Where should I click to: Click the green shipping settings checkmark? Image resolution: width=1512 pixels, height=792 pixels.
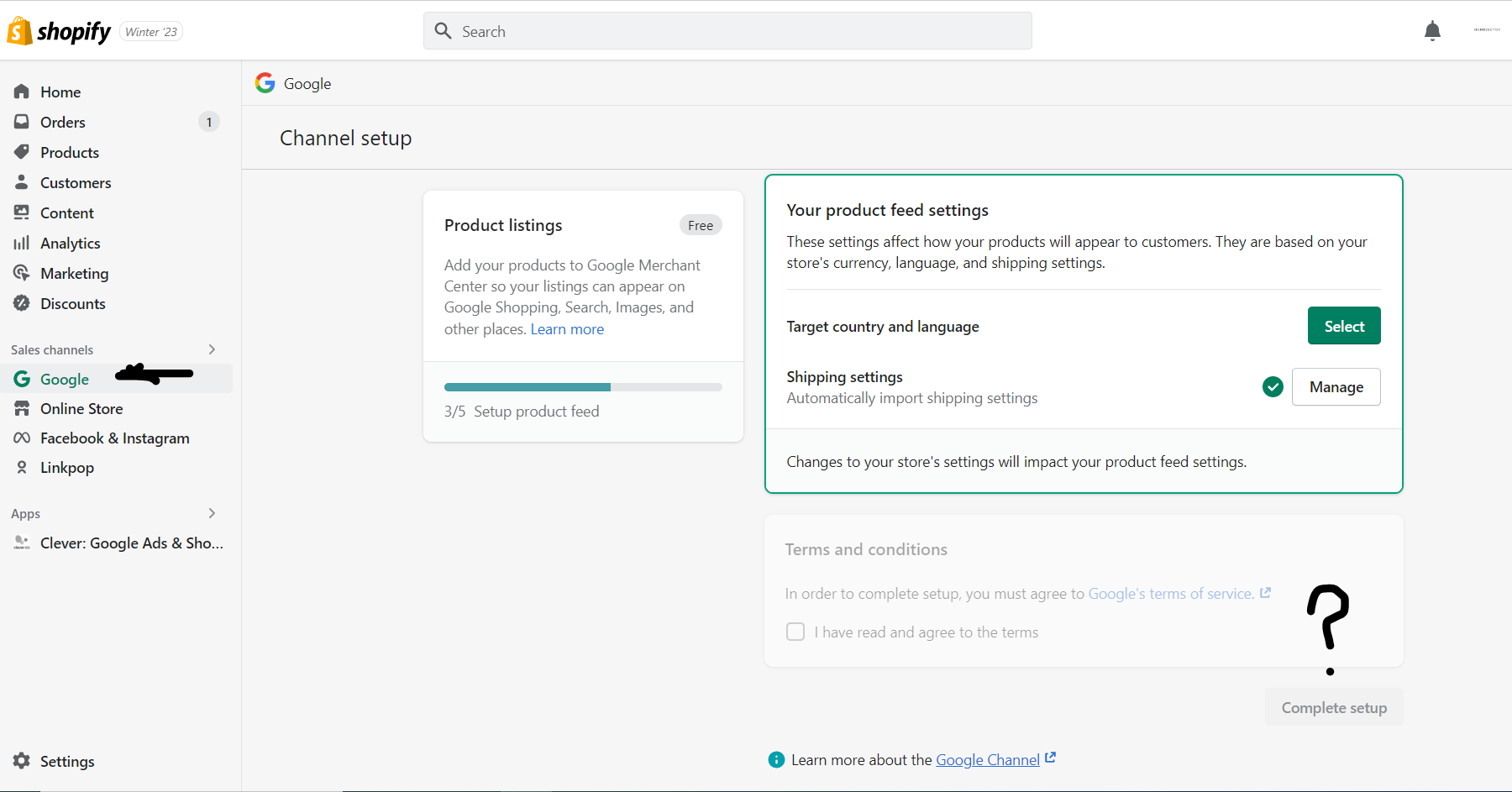point(1273,386)
